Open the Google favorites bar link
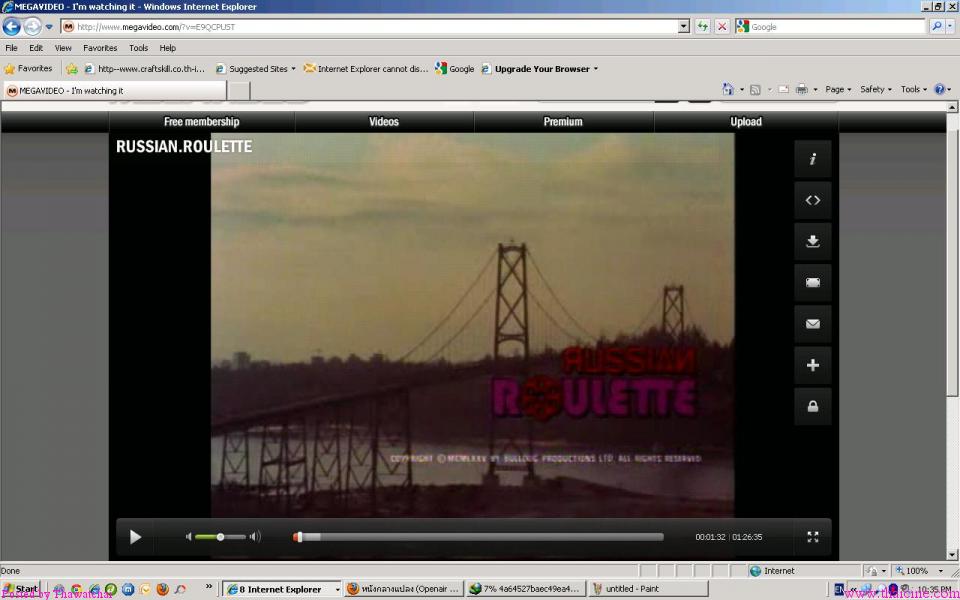 click(455, 69)
